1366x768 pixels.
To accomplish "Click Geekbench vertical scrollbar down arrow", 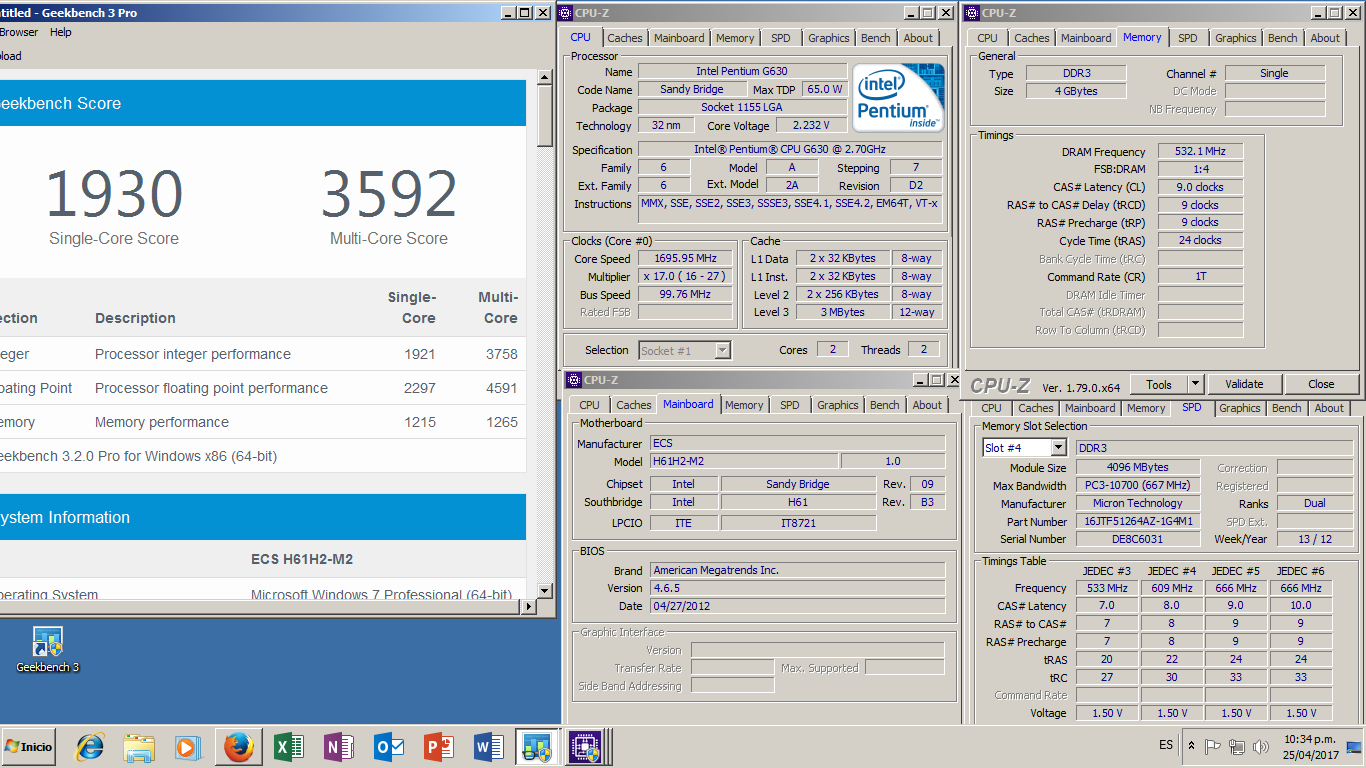I will click(545, 590).
